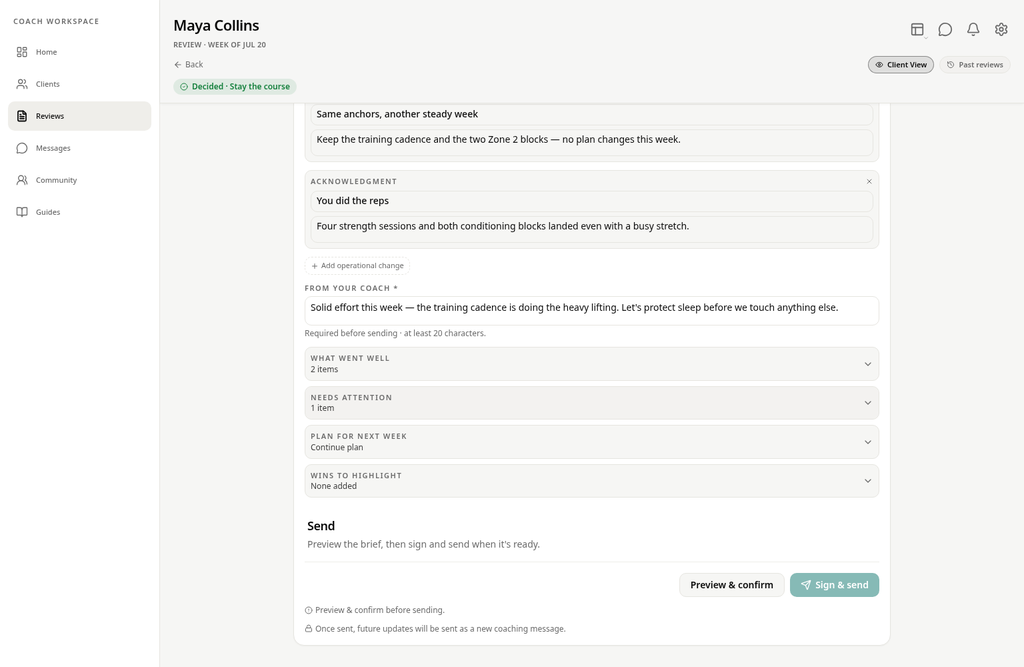Click the Maya Collins heading
This screenshot has height=667, width=1024.
[x=216, y=25]
